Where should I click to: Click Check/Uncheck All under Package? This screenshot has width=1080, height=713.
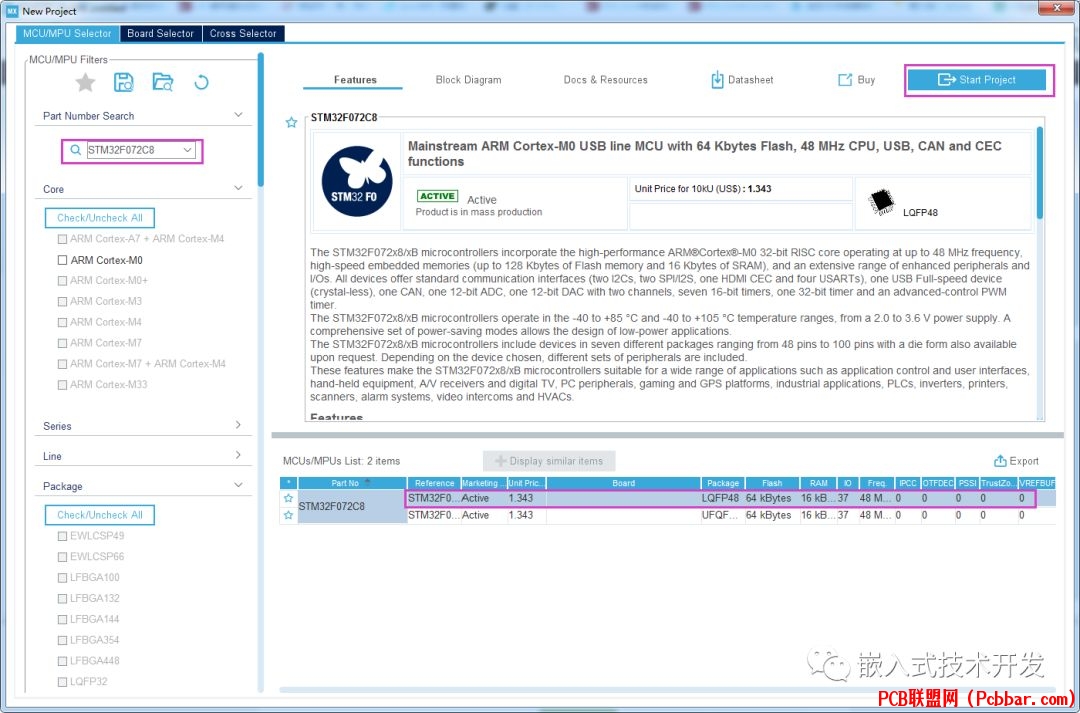[100, 515]
